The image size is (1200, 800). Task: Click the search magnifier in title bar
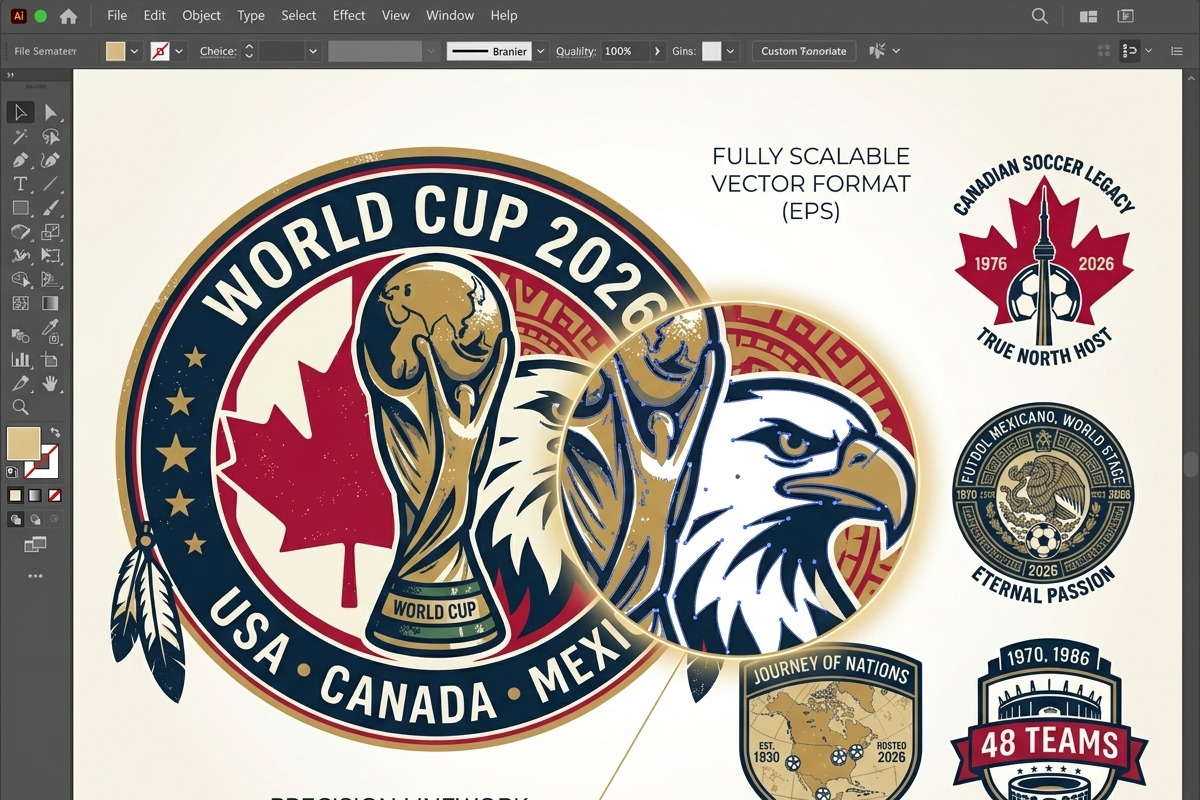click(1040, 16)
